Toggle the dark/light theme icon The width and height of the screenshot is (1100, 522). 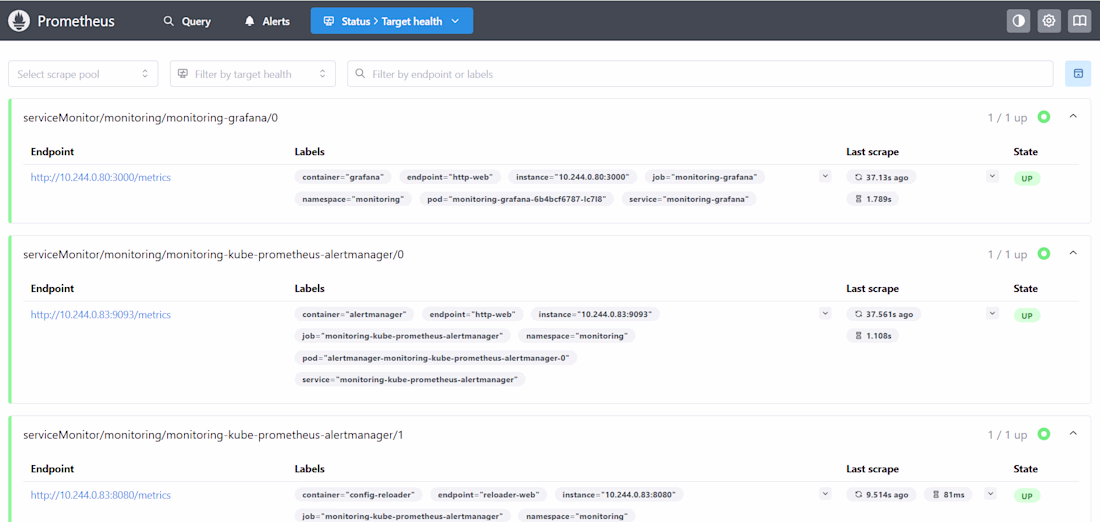coord(1019,21)
